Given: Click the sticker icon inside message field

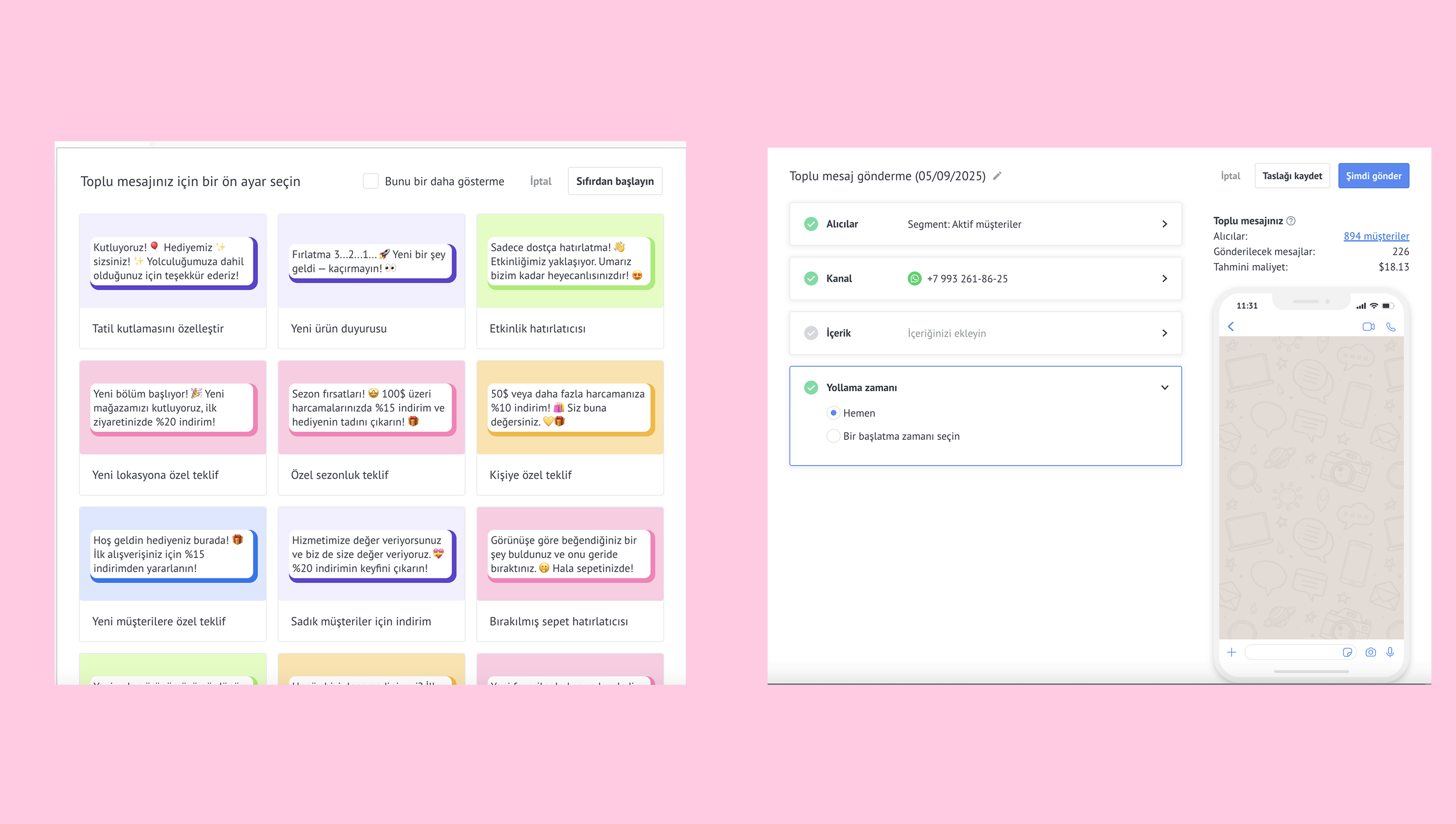Looking at the screenshot, I should [x=1347, y=653].
